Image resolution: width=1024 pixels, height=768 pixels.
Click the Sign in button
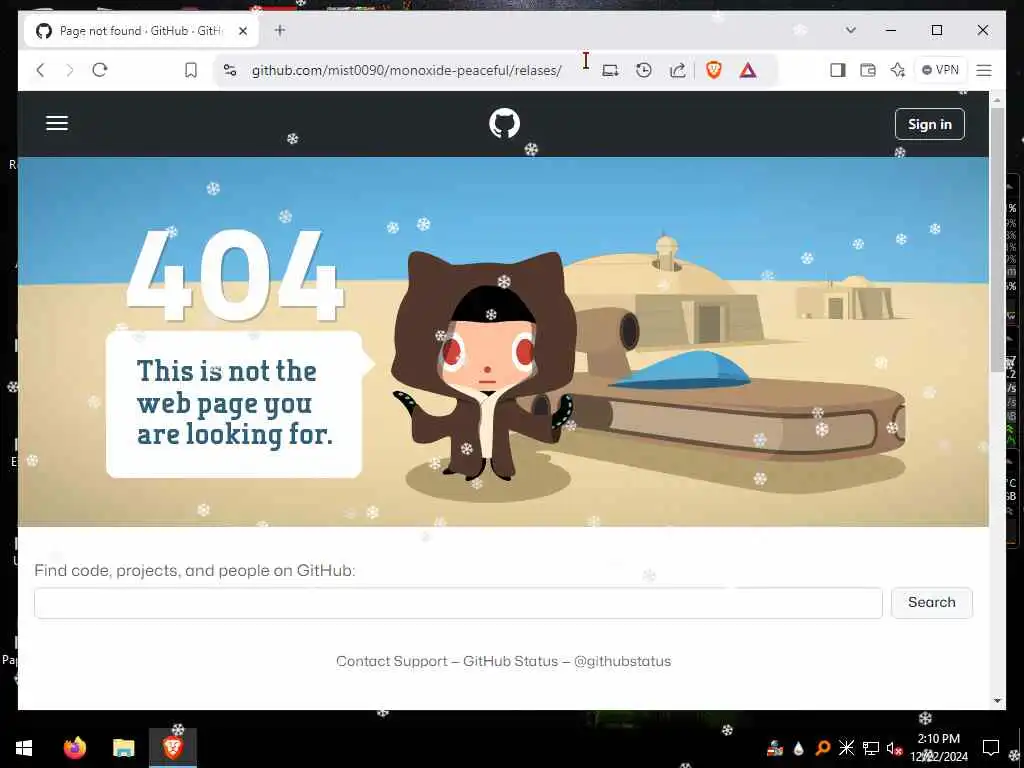(929, 124)
